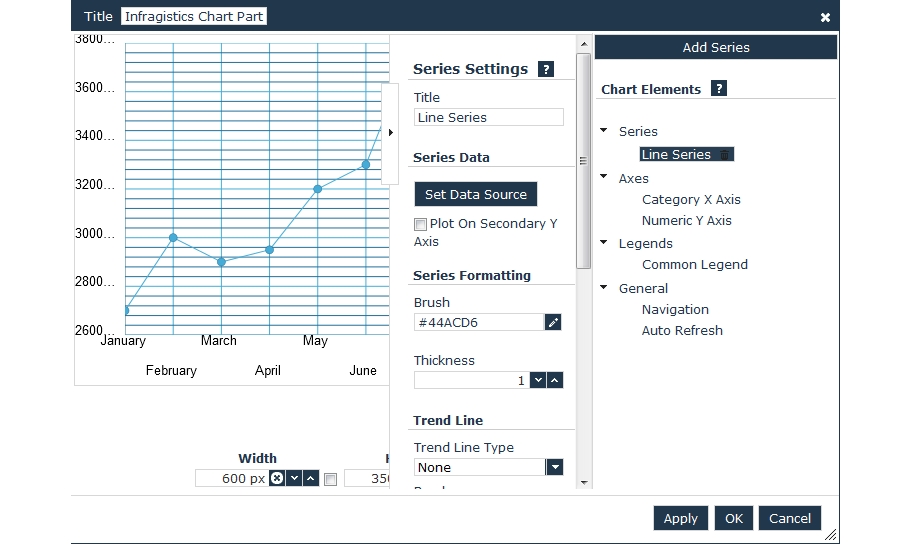This screenshot has height=544, width=900.
Task: Confirm with OK button
Action: (x=734, y=518)
